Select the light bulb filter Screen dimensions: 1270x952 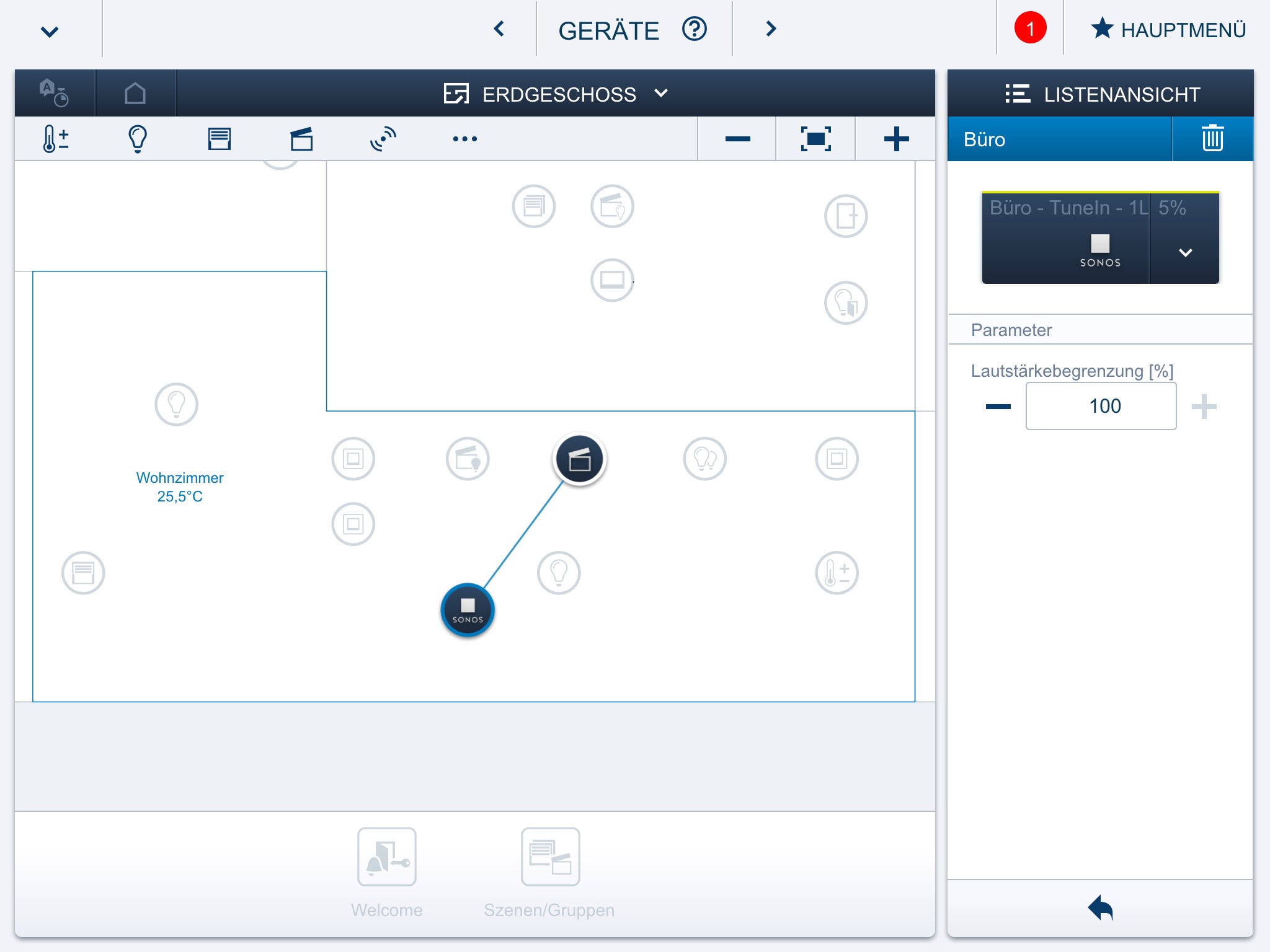pyautogui.click(x=138, y=138)
